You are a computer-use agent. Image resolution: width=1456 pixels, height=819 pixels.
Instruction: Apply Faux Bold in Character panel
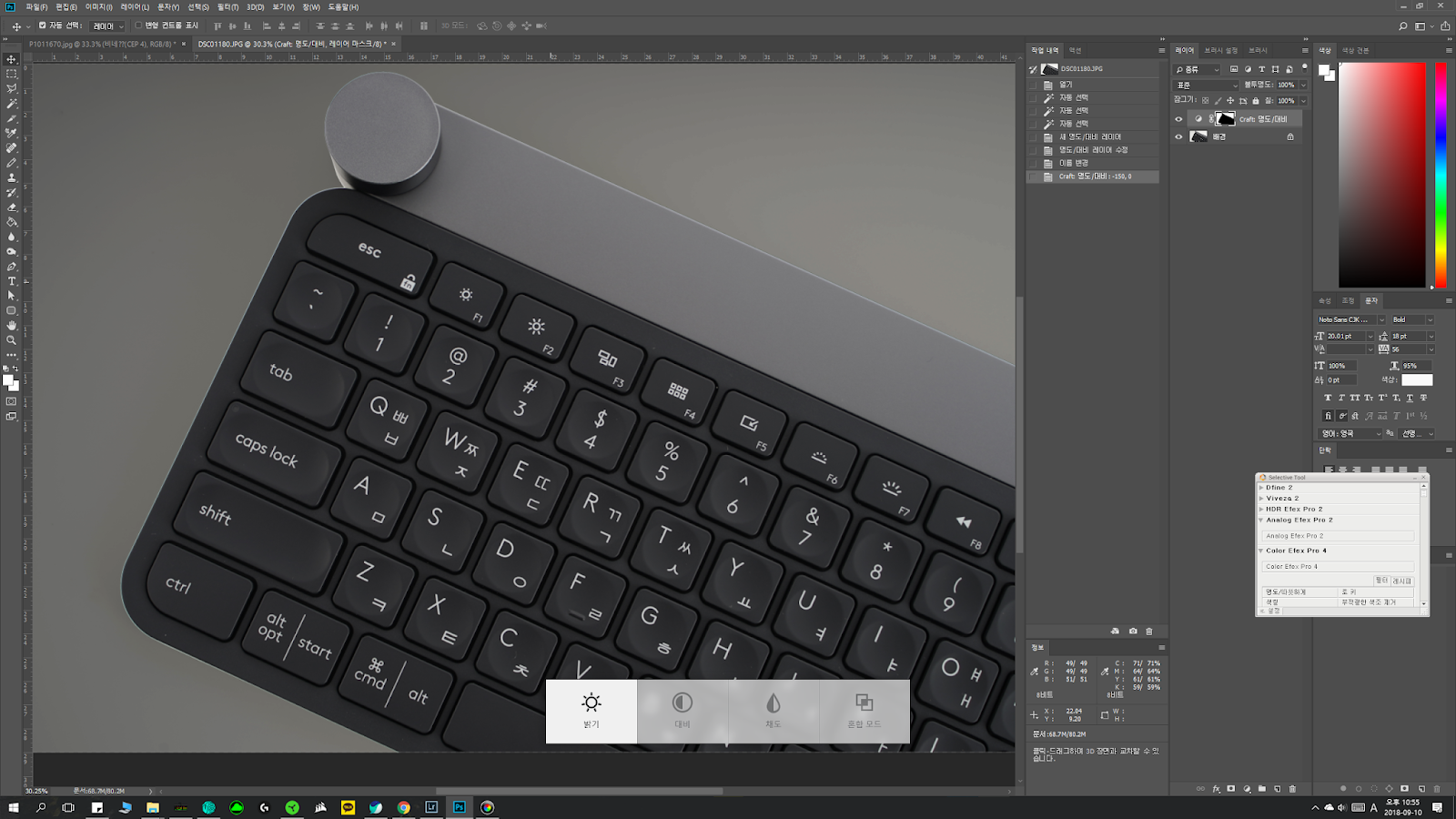tap(1328, 398)
